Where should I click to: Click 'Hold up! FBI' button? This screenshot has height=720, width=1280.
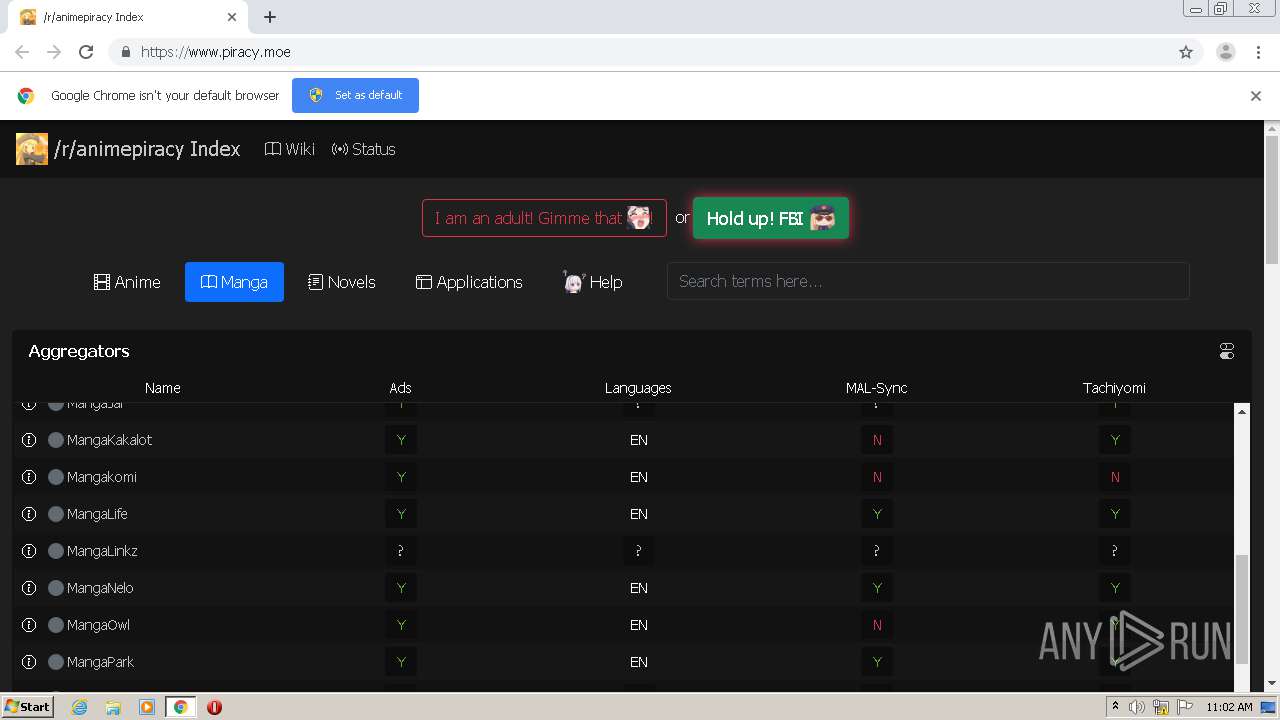click(771, 218)
